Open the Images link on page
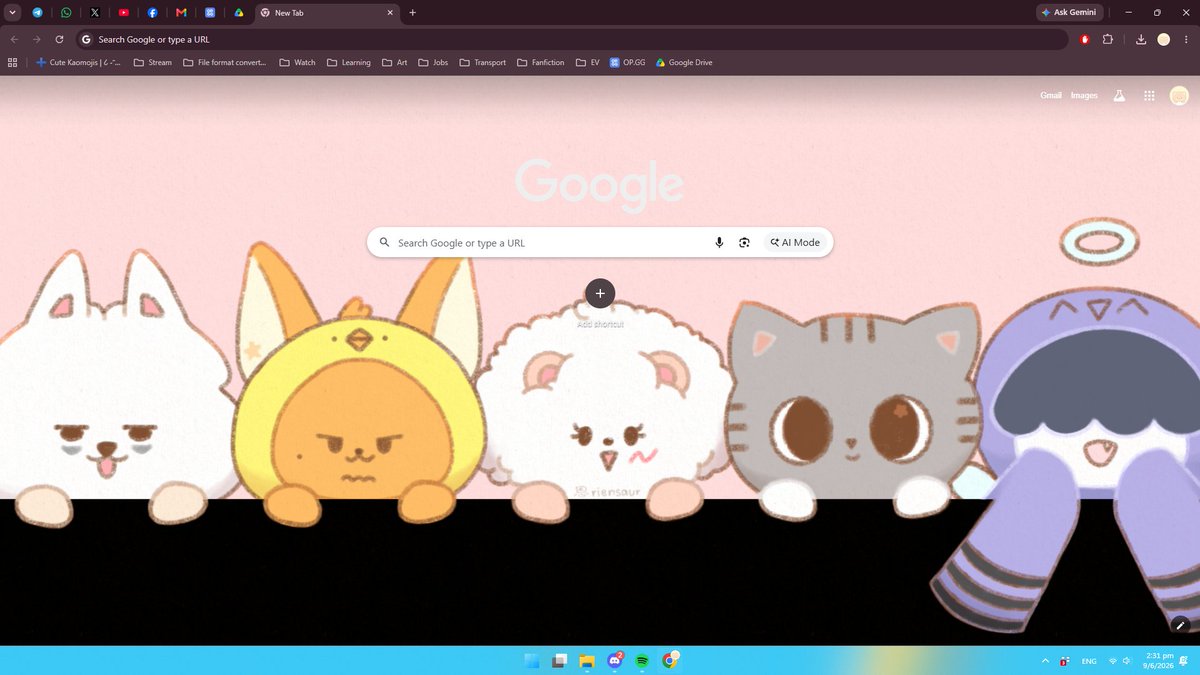The width and height of the screenshot is (1200, 675). coord(1084,96)
